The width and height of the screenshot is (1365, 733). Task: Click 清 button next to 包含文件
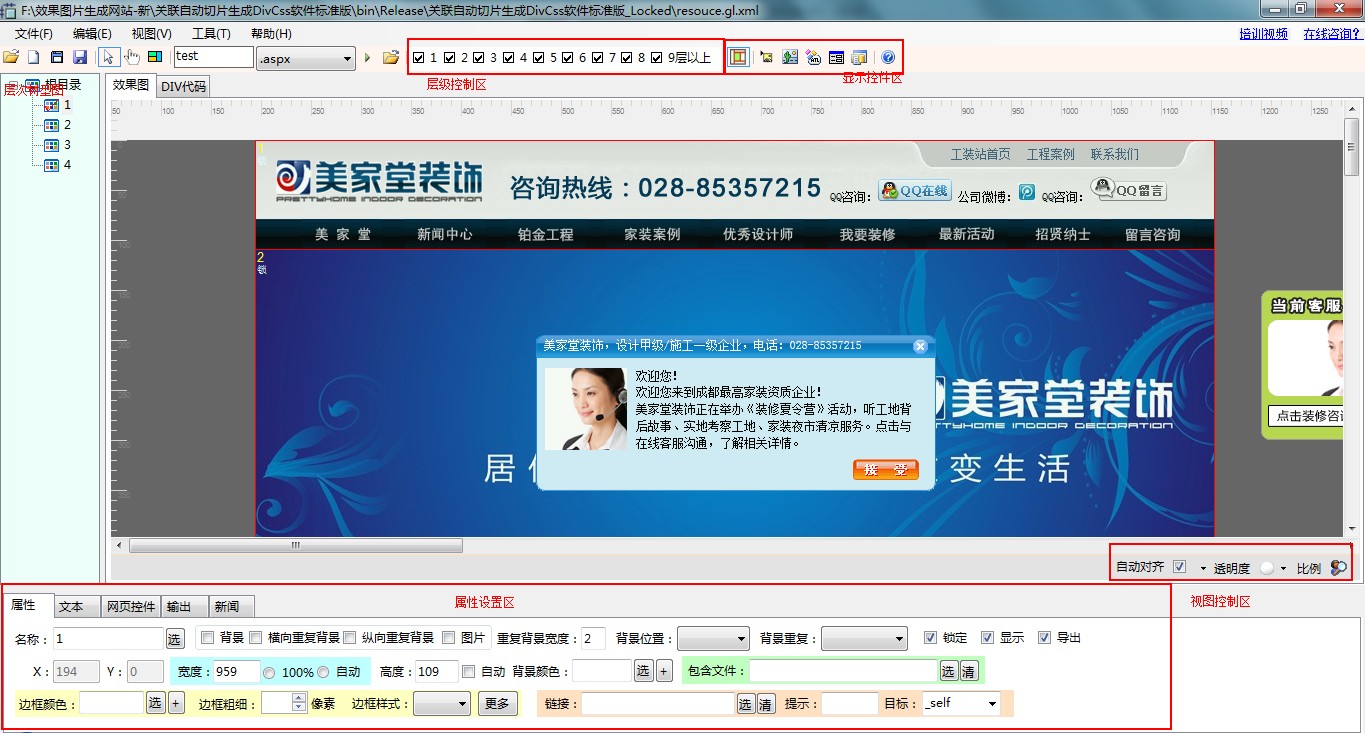pyautogui.click(x=968, y=671)
